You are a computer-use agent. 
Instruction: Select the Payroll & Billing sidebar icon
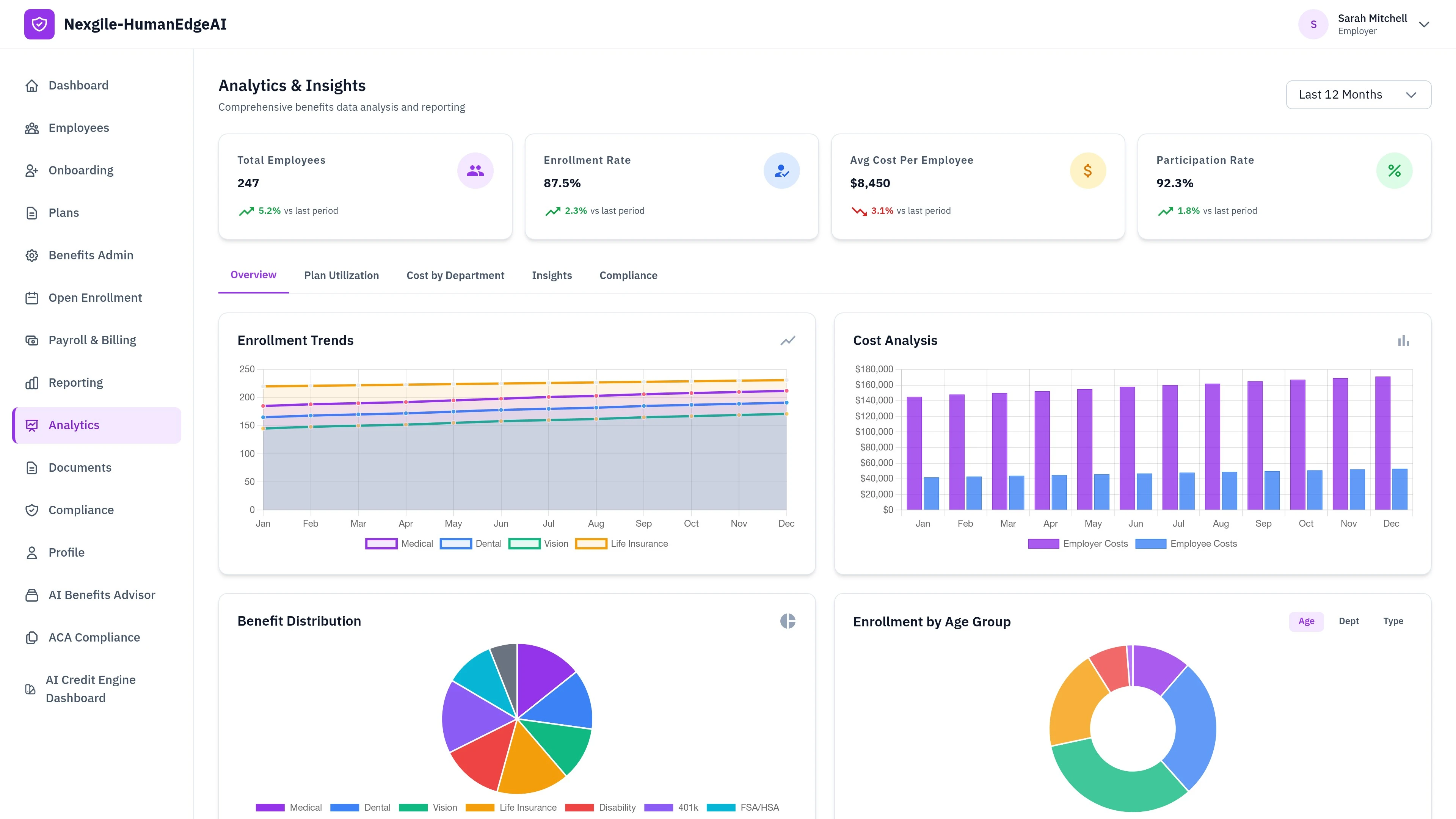point(31,340)
